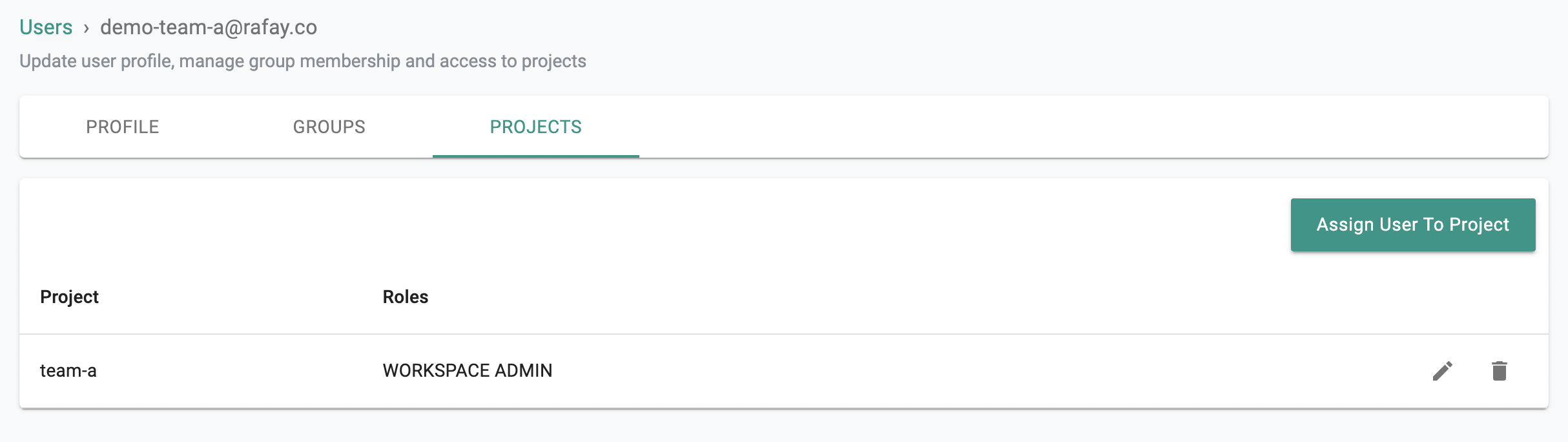Delete the team-a project assignment
Viewport: 1568px width, 442px height.
pyautogui.click(x=1500, y=371)
